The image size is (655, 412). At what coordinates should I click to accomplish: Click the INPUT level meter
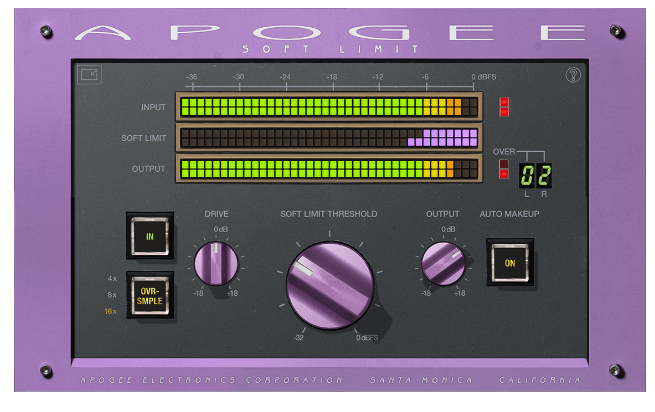coord(329,107)
